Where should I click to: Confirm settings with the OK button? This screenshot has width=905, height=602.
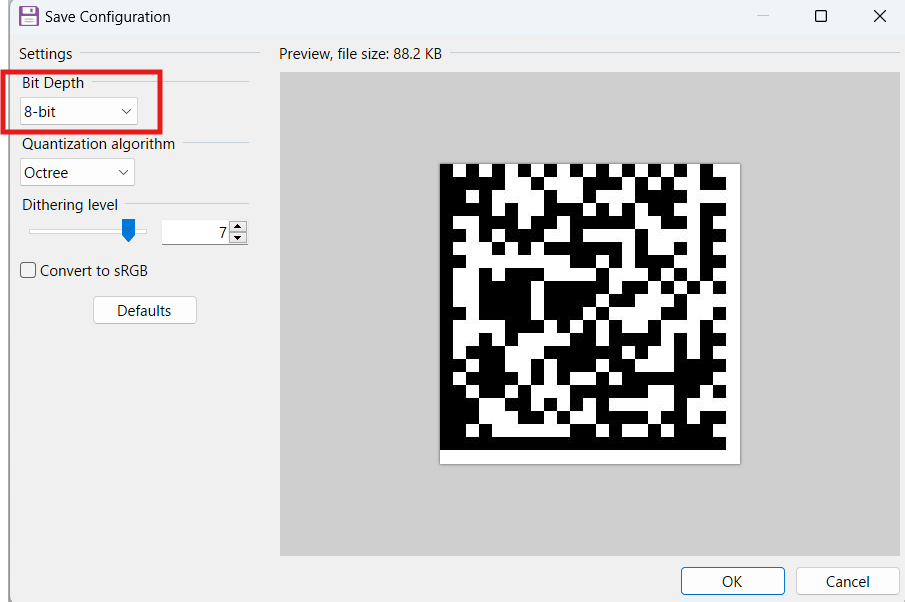[x=732, y=581]
